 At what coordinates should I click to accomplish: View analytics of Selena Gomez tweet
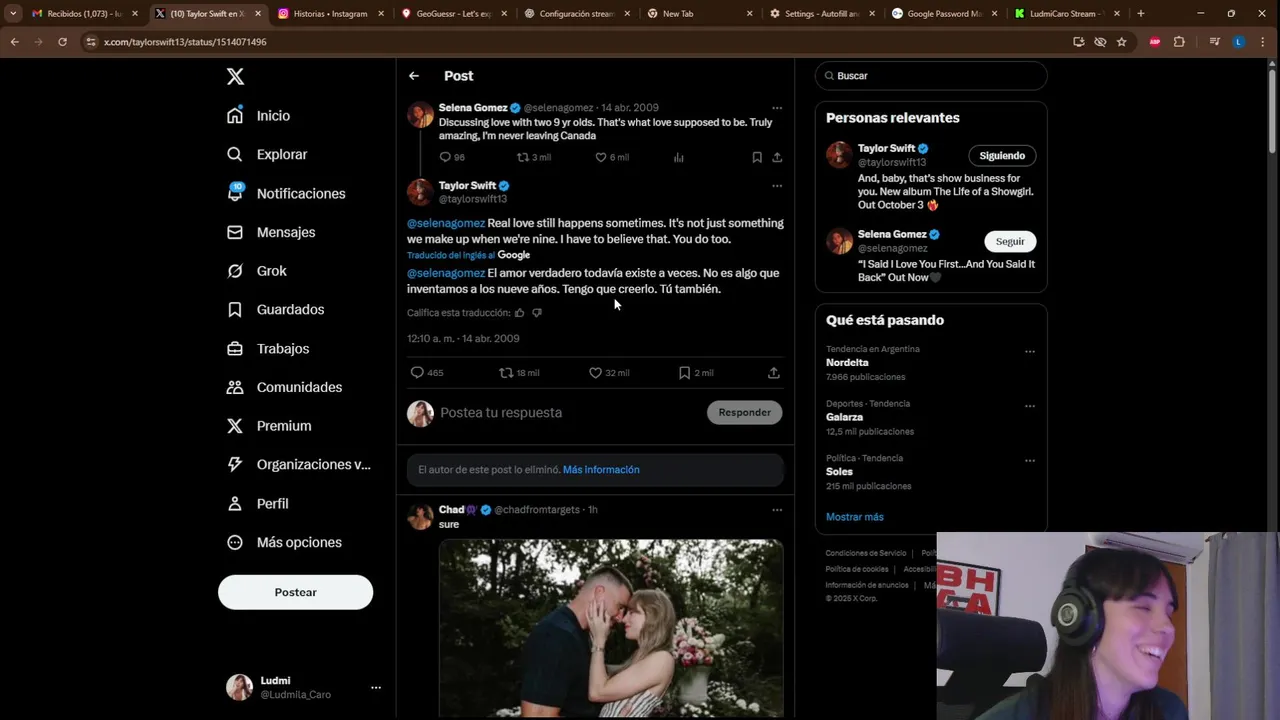pyautogui.click(x=679, y=157)
